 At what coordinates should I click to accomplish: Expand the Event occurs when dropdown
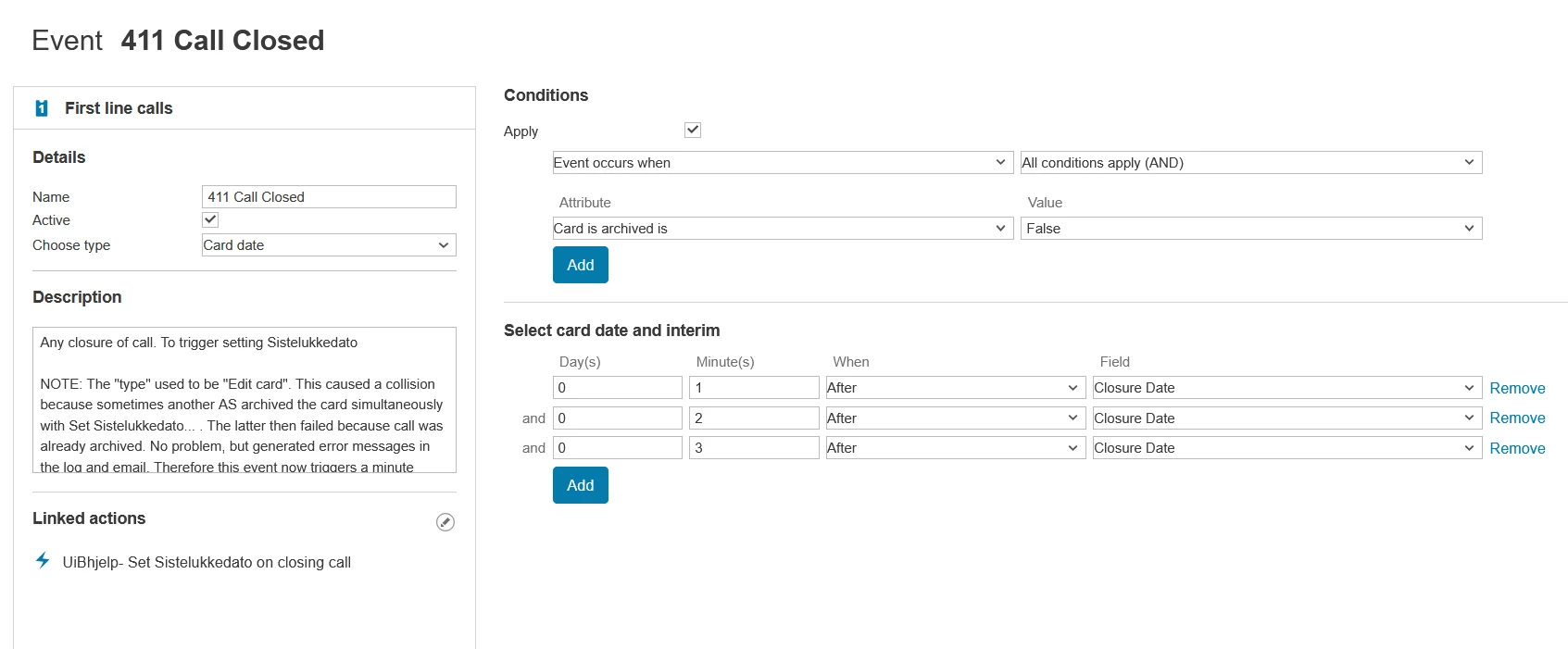coord(780,163)
